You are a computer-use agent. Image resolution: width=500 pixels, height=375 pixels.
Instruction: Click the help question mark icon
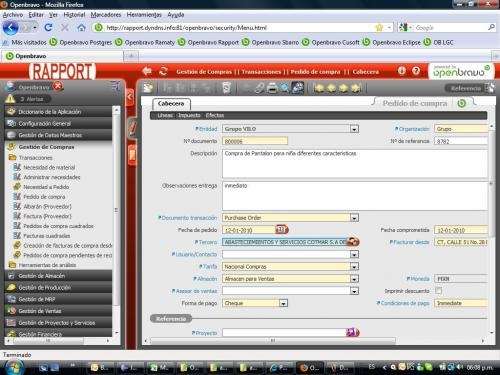[x=416, y=71]
